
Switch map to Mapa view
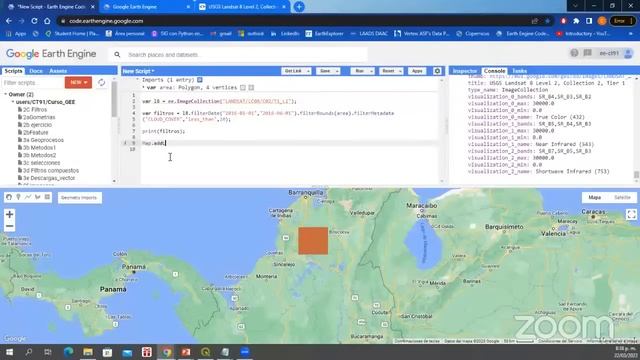(x=595, y=198)
